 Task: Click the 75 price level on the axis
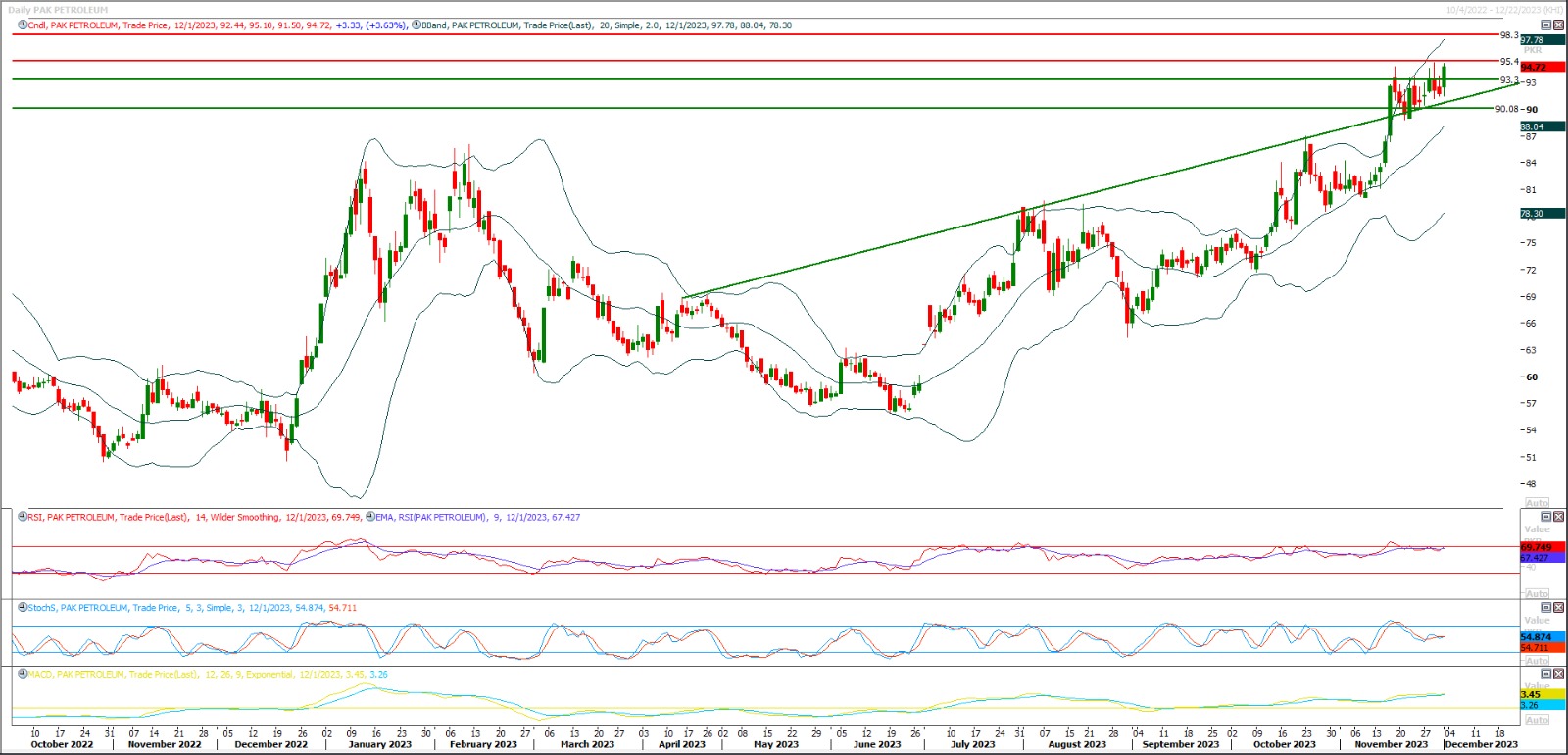click(1532, 243)
